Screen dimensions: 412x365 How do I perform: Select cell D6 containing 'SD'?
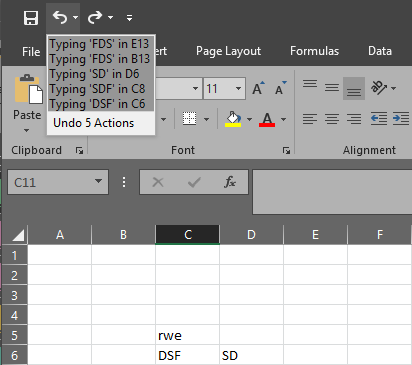[x=251, y=355]
